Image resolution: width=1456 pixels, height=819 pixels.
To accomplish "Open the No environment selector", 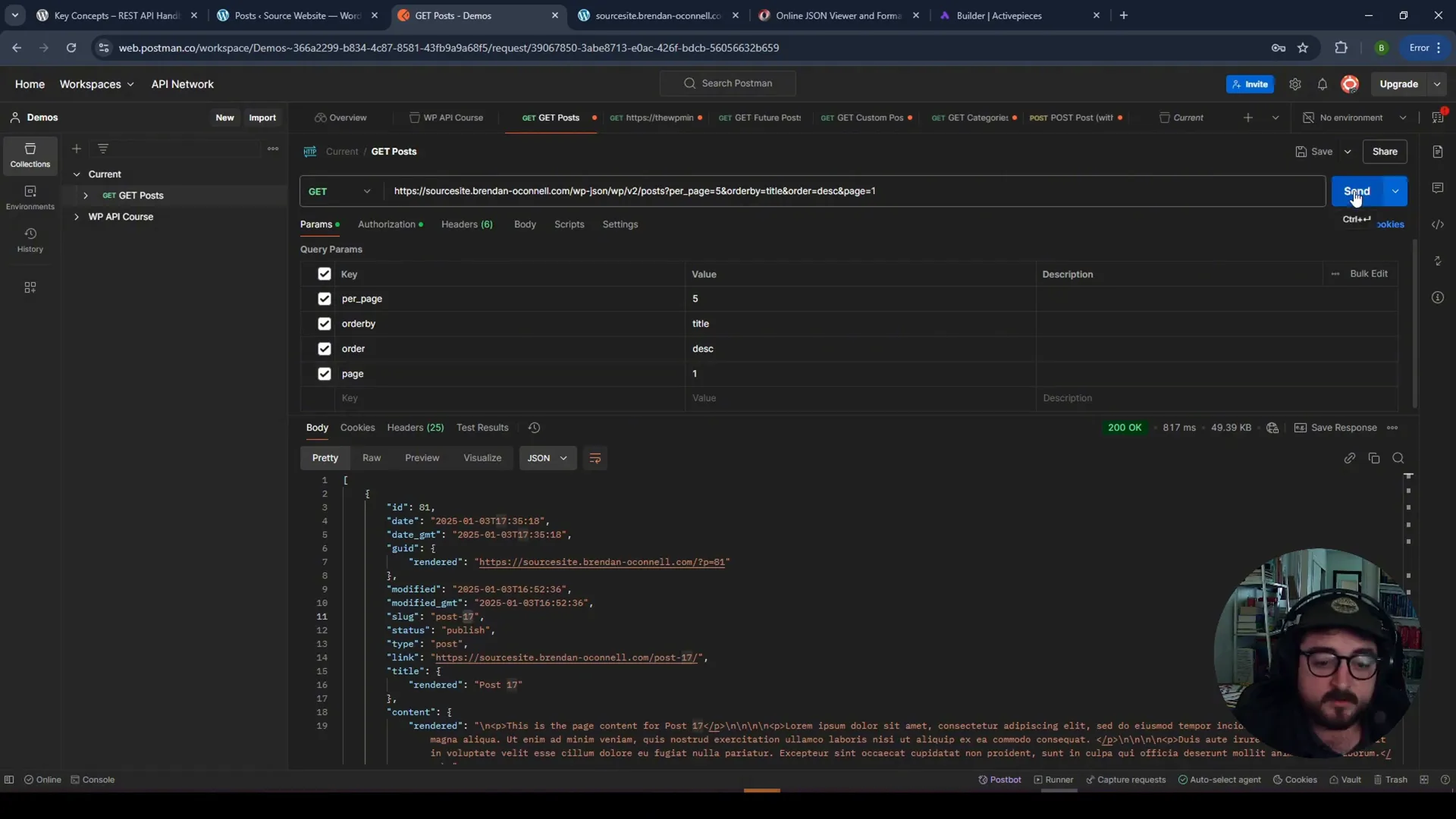I will click(1354, 118).
